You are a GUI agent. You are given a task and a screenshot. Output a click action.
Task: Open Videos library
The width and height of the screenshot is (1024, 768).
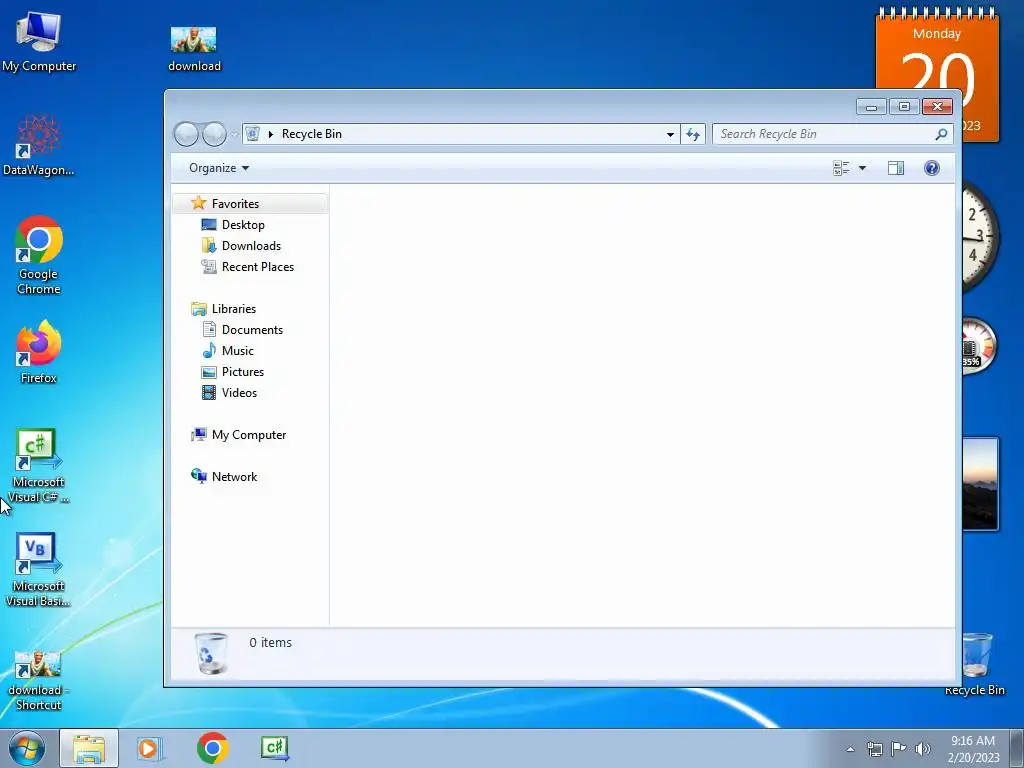pyautogui.click(x=239, y=392)
